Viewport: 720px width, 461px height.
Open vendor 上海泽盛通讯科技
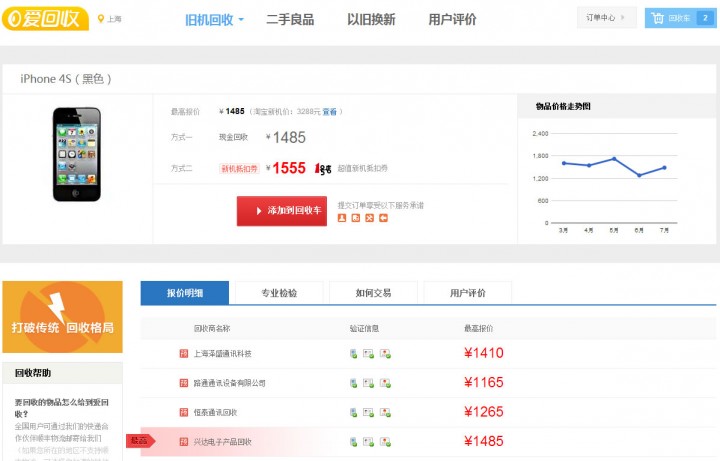click(x=223, y=354)
